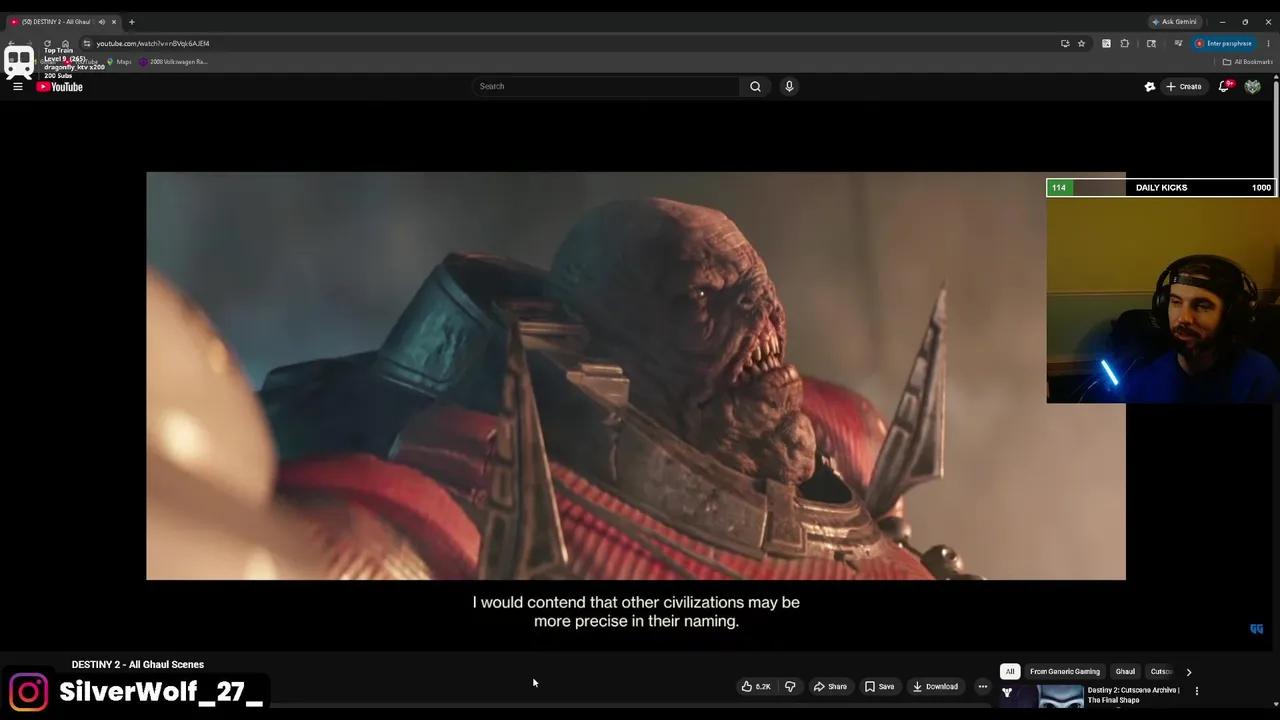The width and height of the screenshot is (1280, 720).
Task: Open options menu for Cutscene Archive video
Action: click(1197, 691)
